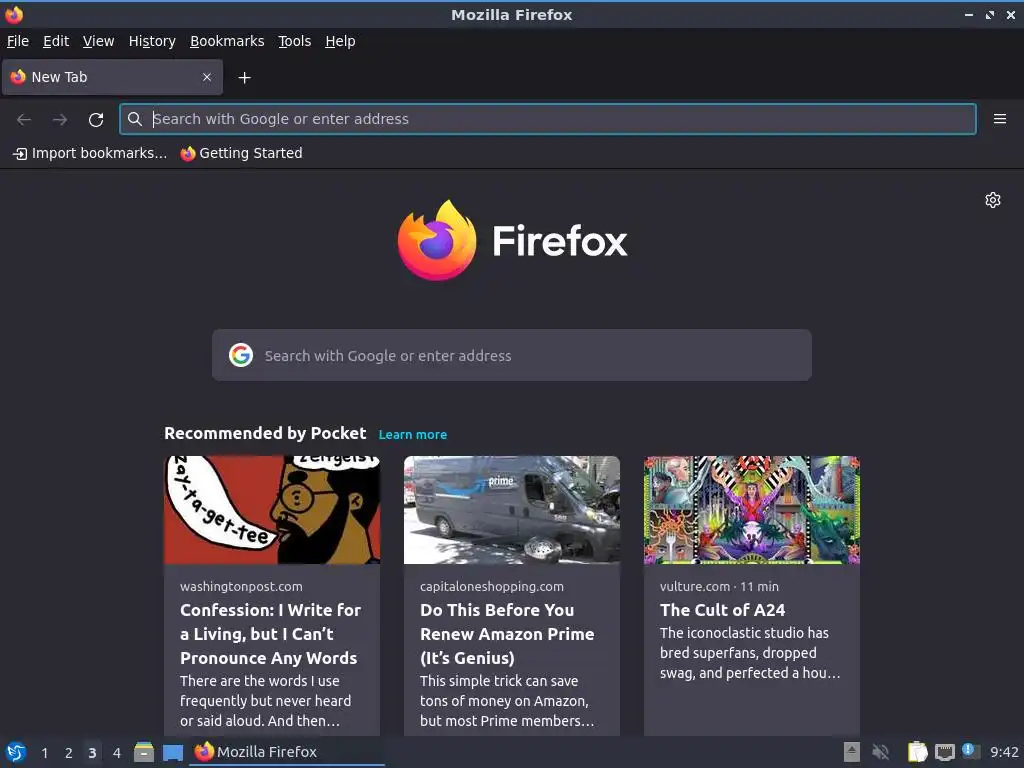The height and width of the screenshot is (768, 1024).
Task: Close the New Tab tab
Action: [207, 77]
